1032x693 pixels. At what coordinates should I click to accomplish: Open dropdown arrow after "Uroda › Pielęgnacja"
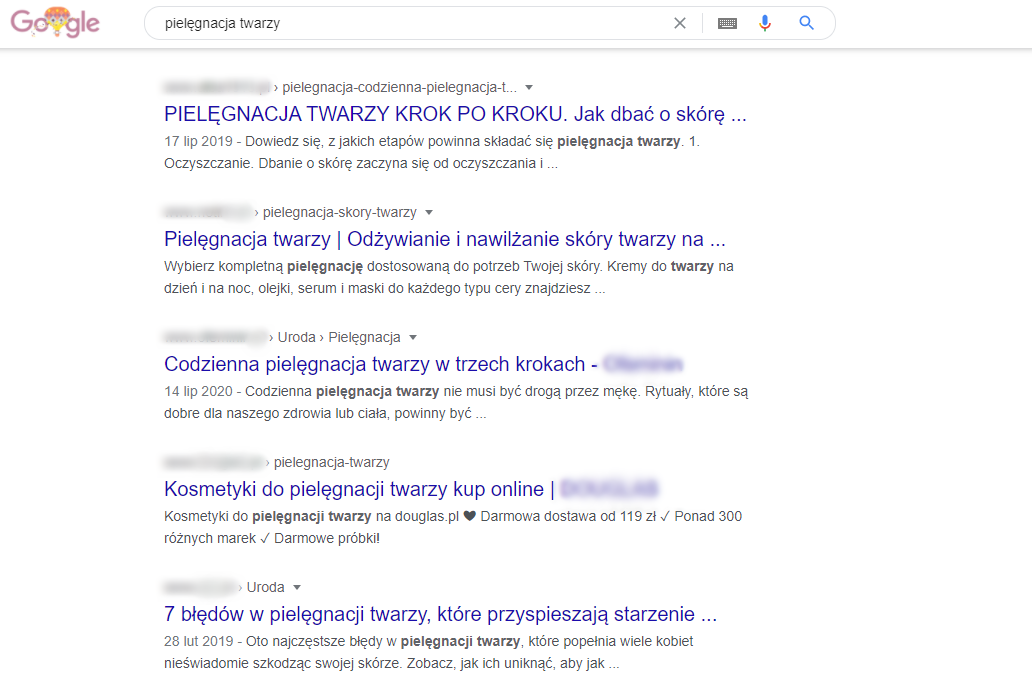pyautogui.click(x=413, y=337)
